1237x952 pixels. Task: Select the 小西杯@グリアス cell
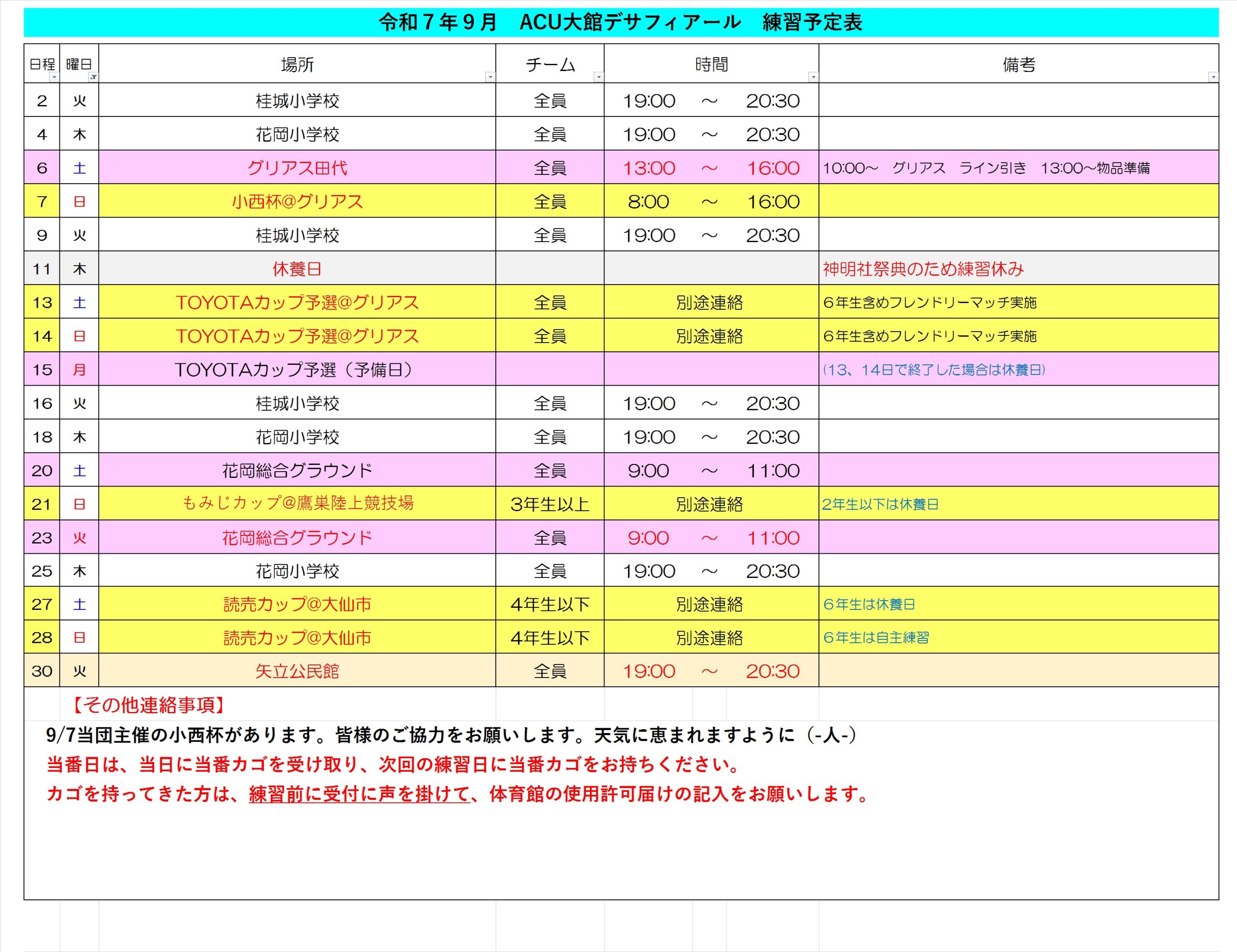[x=297, y=201]
